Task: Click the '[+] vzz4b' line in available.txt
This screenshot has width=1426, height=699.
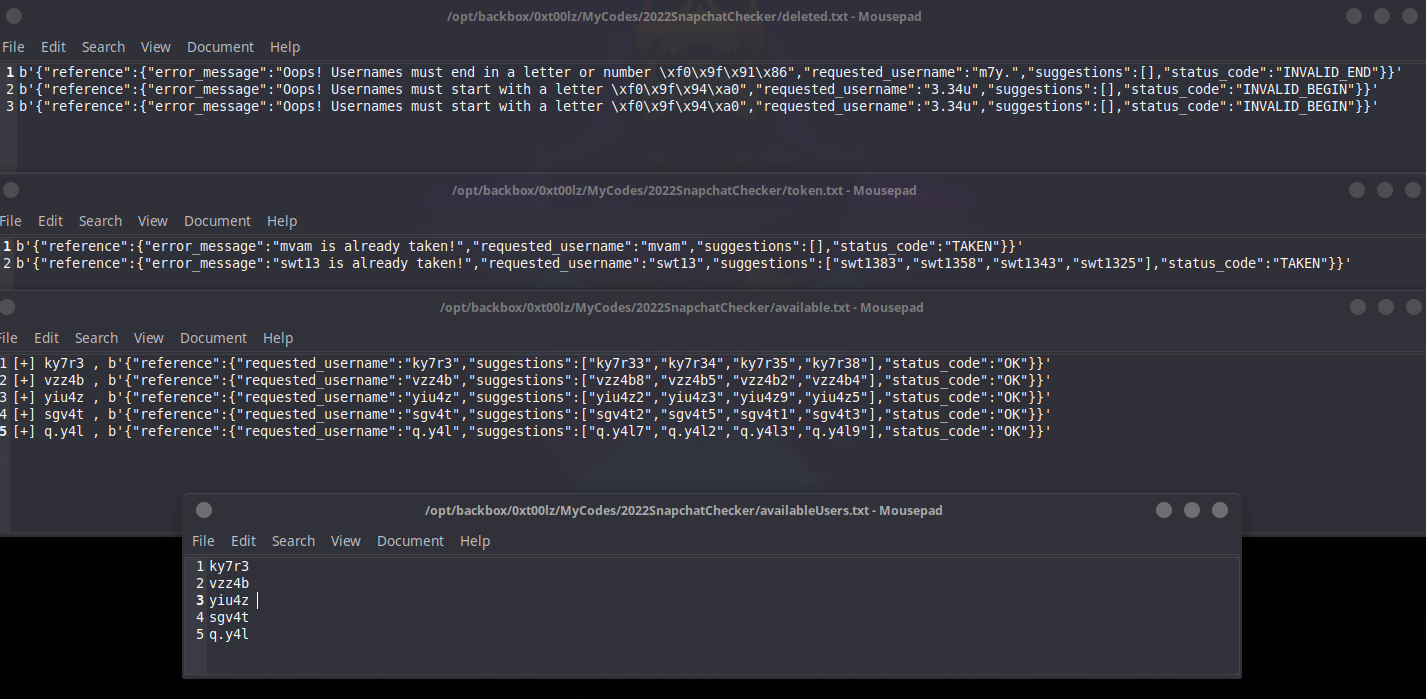Action: pos(532,380)
